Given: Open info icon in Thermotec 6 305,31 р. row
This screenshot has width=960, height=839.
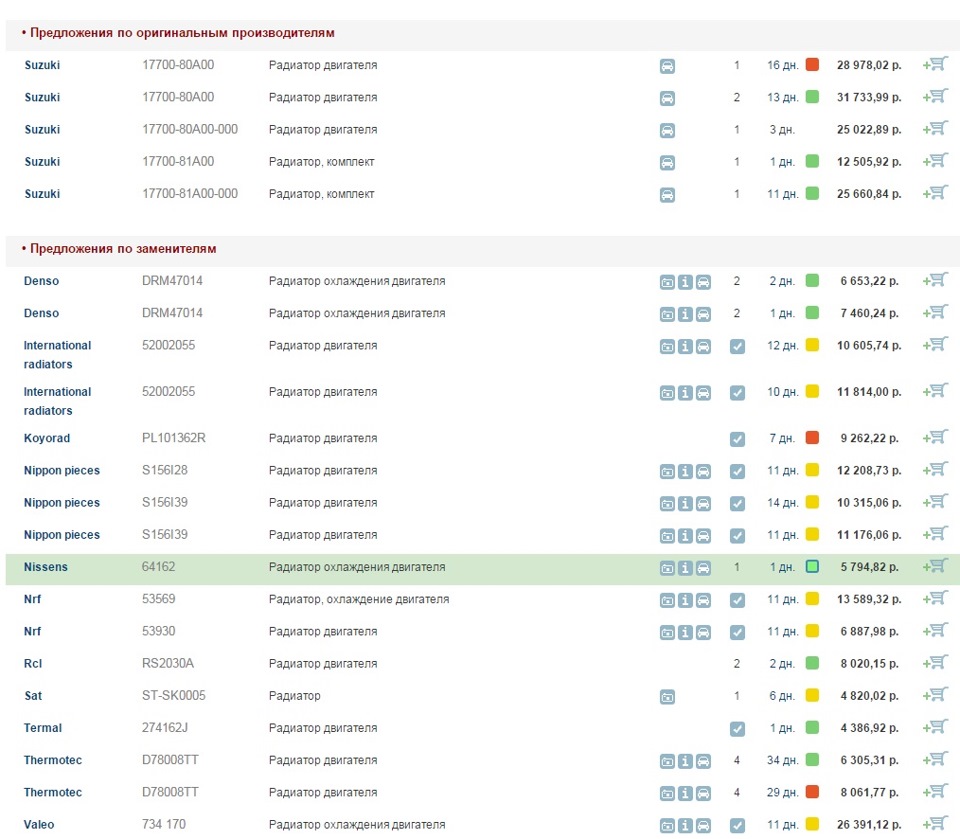Looking at the screenshot, I should pyautogui.click(x=686, y=761).
